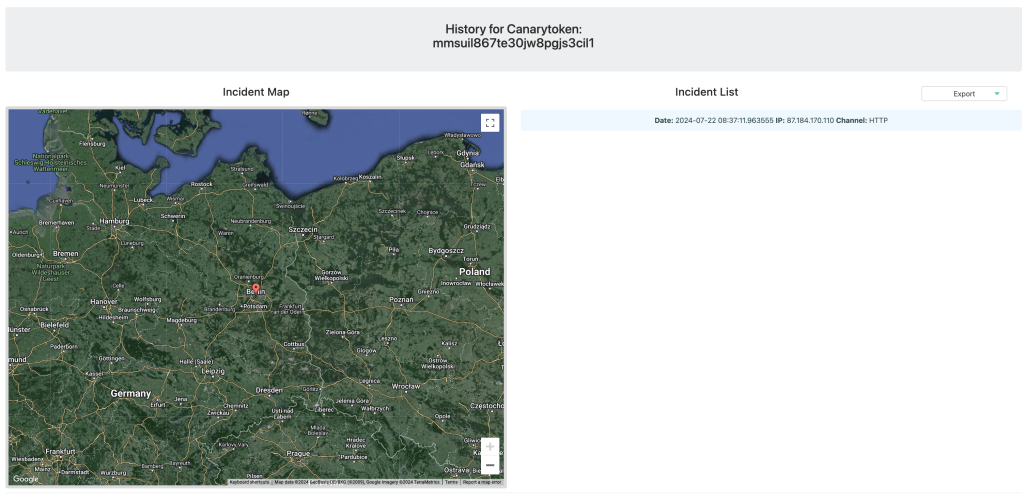The height and width of the screenshot is (502, 1024).
Task: Click the Incident List heading
Action: [x=706, y=92]
